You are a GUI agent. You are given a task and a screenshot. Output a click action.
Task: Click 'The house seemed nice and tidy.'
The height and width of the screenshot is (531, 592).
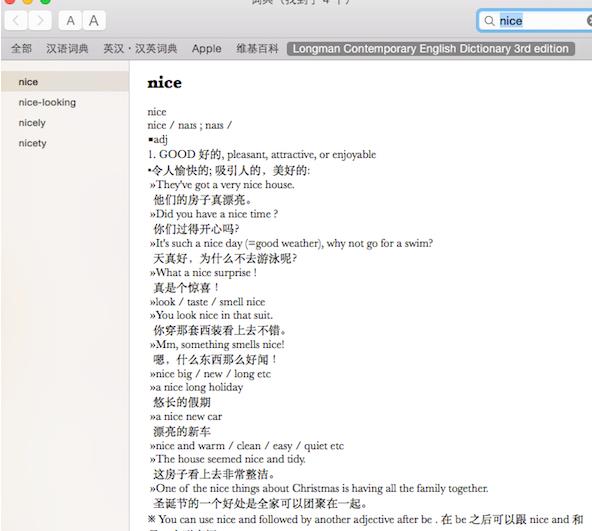(x=228, y=459)
